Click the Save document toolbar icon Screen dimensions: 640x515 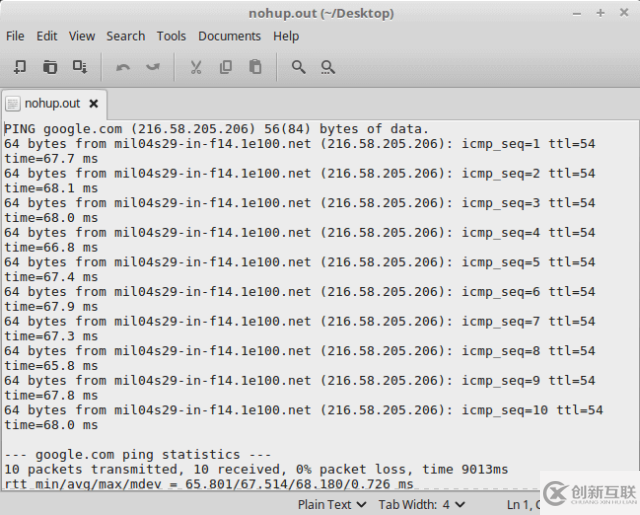click(80, 67)
